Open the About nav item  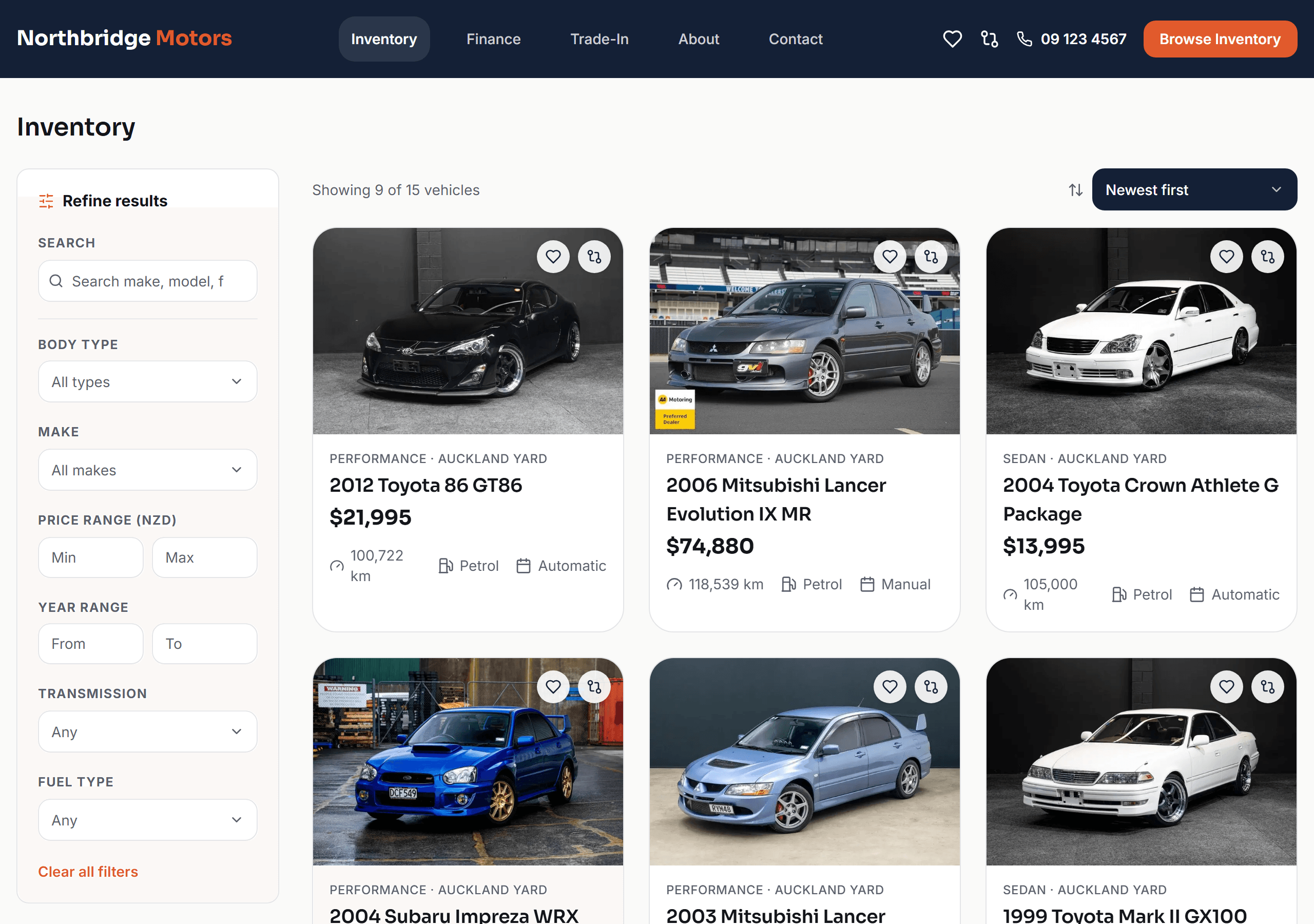[698, 39]
